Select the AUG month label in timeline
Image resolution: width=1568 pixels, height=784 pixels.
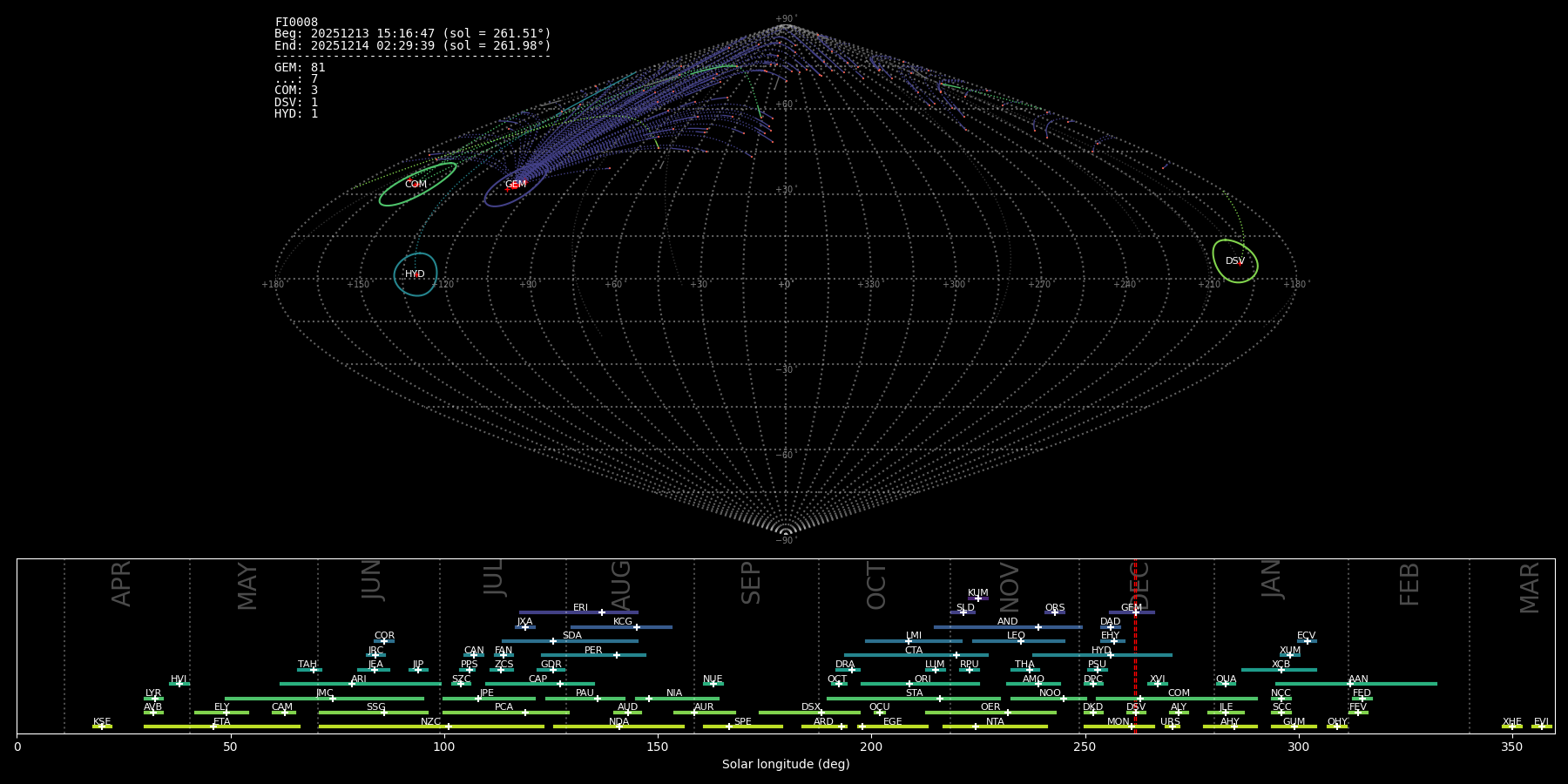621,585
